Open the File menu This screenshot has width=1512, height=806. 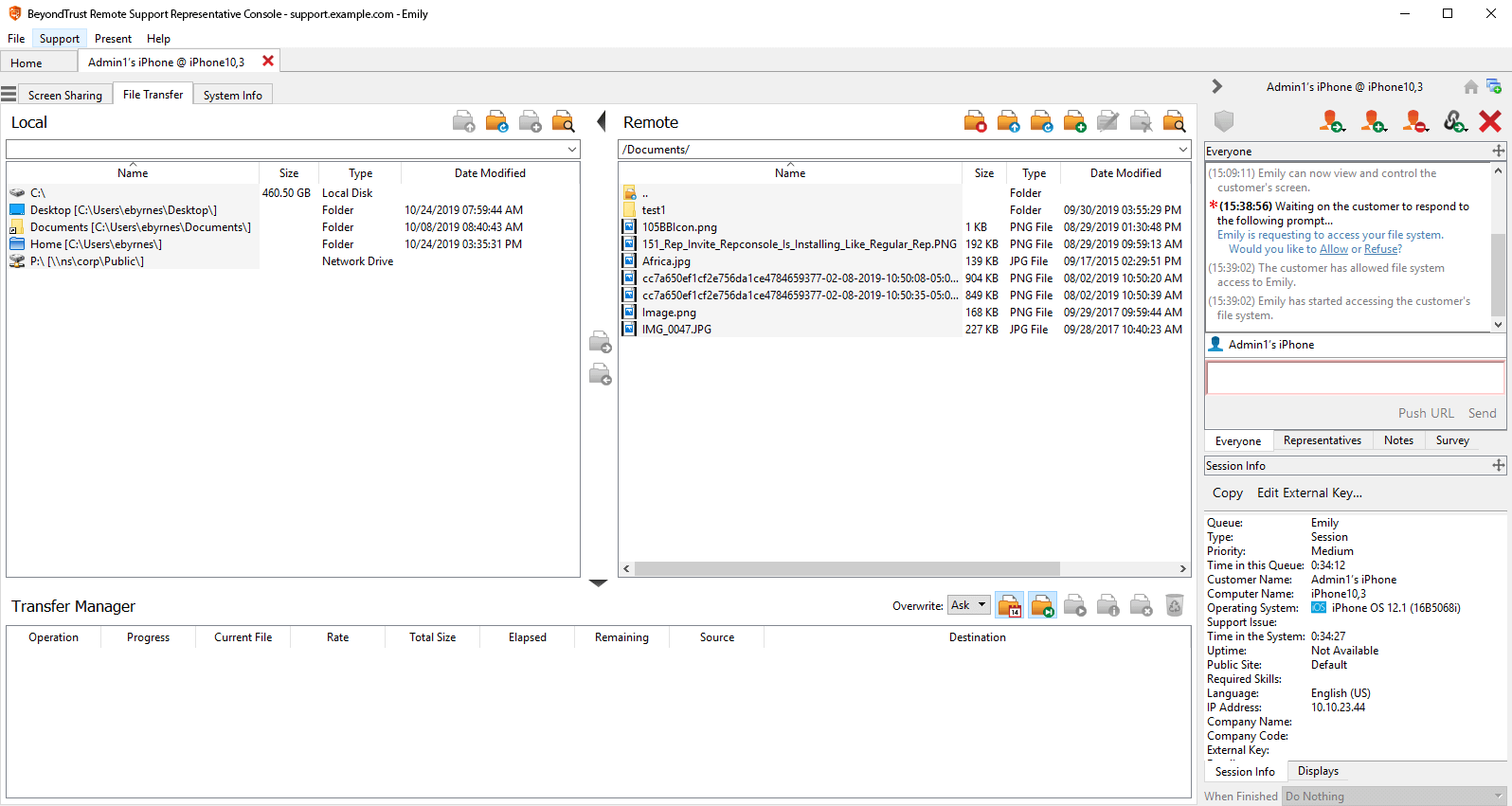pyautogui.click(x=16, y=39)
